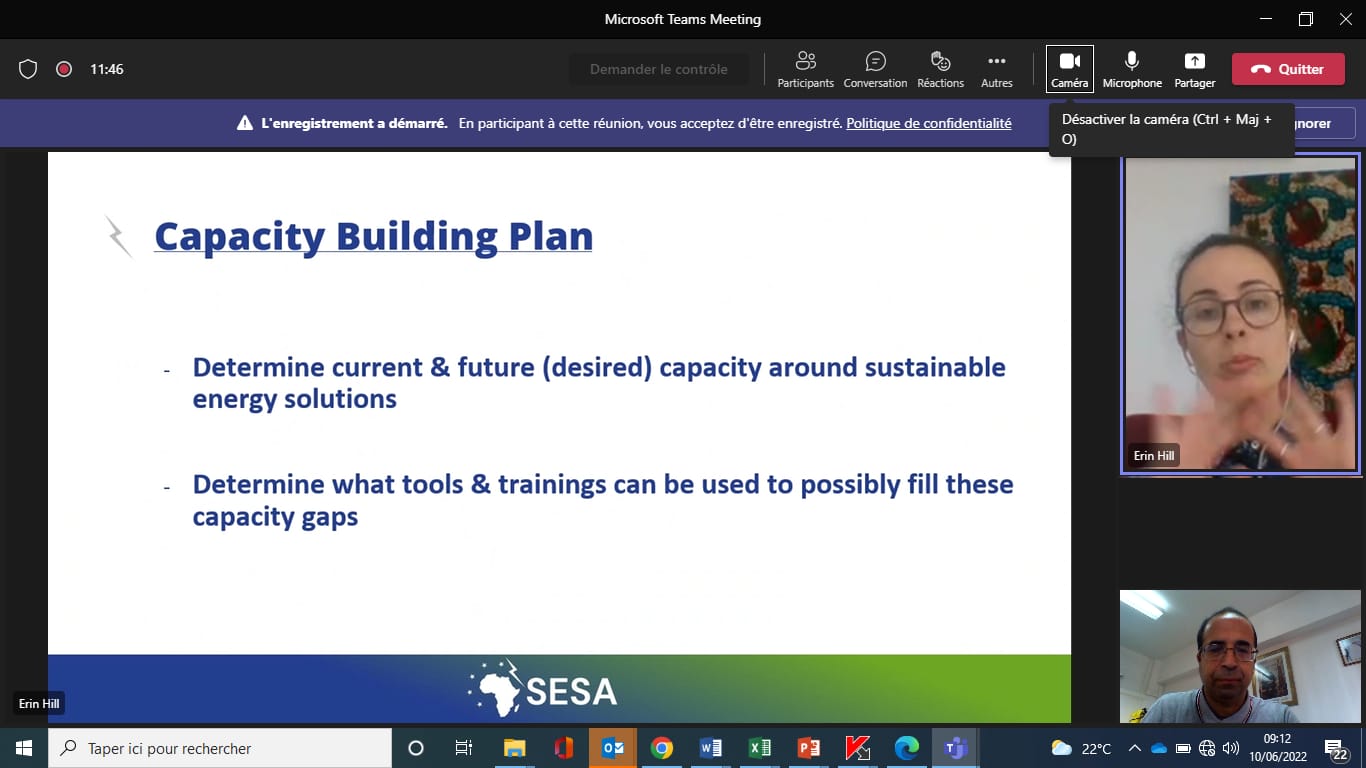Open the notification center with 22 alerts
Screen dimensions: 1366x768
(x=1336, y=749)
